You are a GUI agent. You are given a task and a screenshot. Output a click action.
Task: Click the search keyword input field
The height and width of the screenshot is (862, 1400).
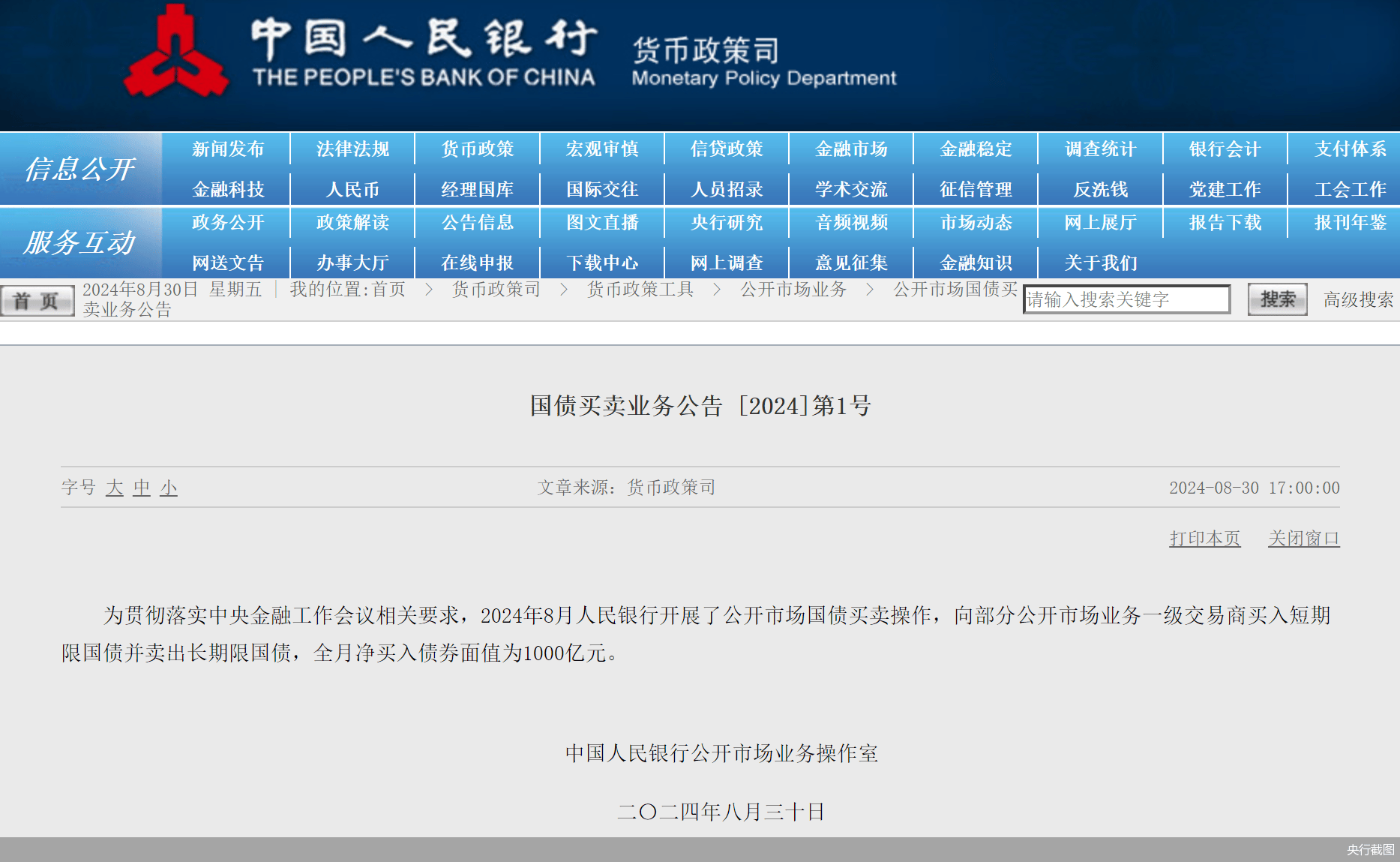[1126, 299]
